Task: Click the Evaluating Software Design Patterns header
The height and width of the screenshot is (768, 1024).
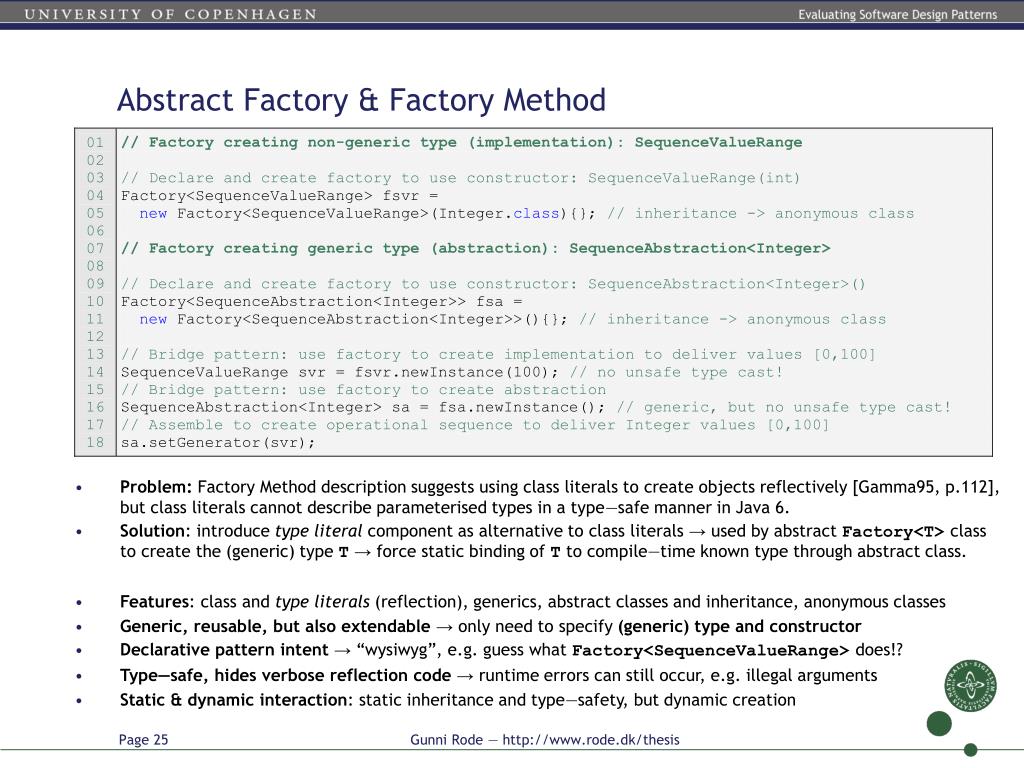Action: [x=897, y=14]
